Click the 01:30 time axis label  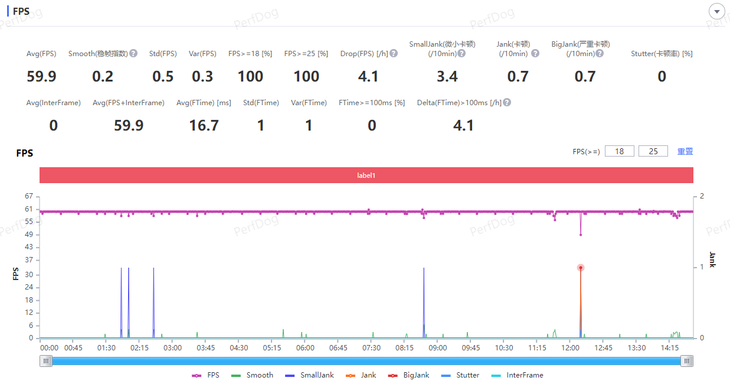tap(106, 348)
